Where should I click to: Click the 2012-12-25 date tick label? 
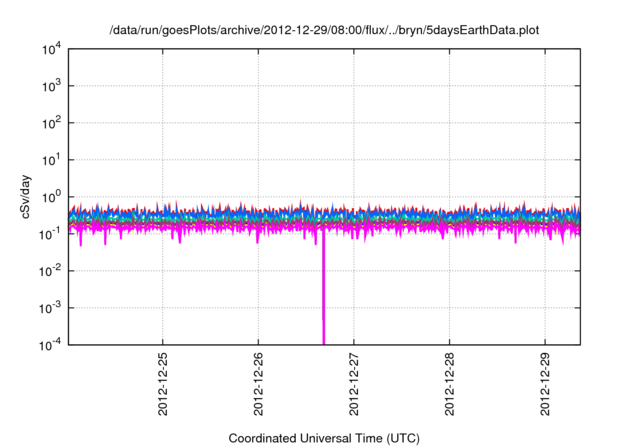[x=162, y=384]
